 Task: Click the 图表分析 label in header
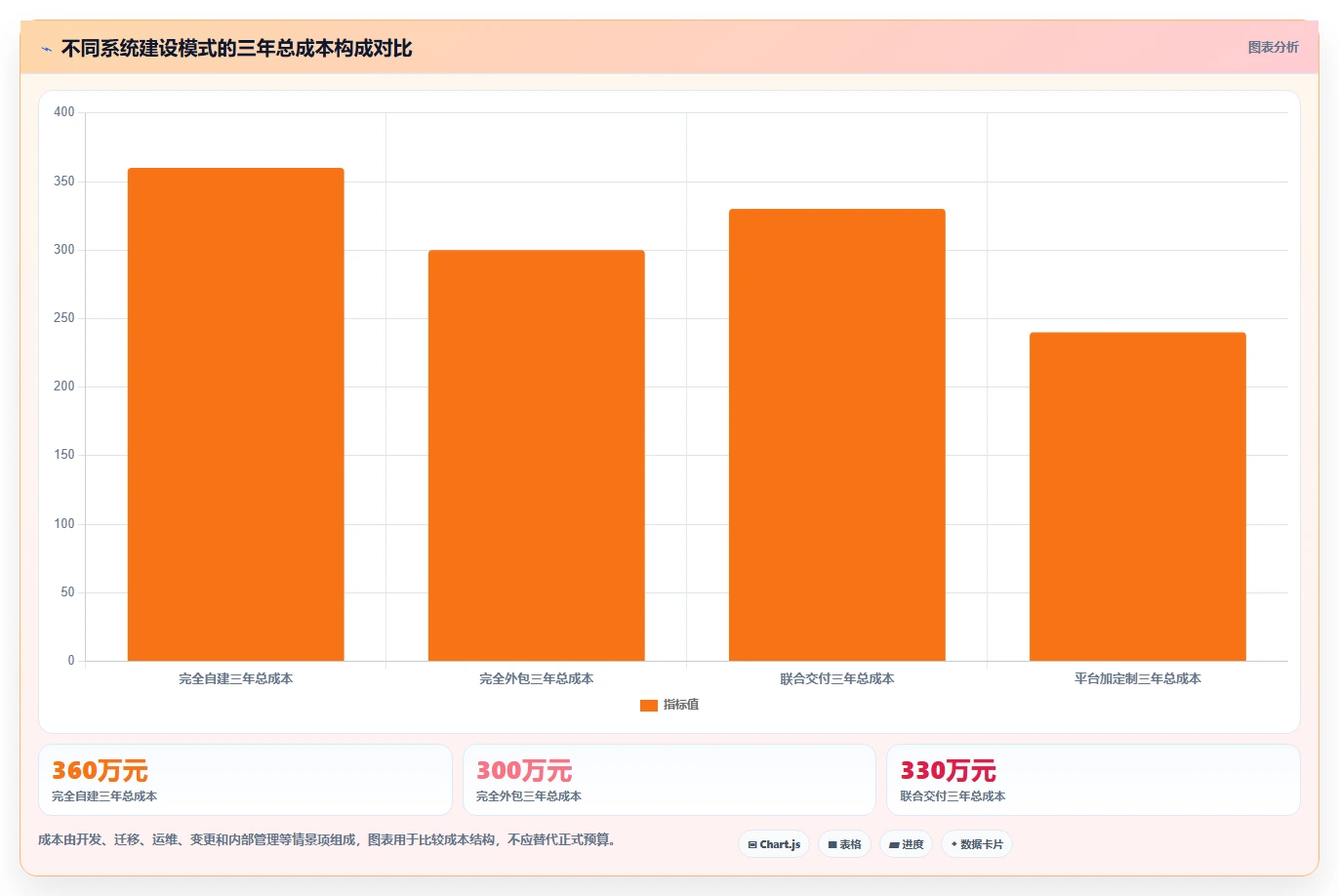tap(1273, 47)
